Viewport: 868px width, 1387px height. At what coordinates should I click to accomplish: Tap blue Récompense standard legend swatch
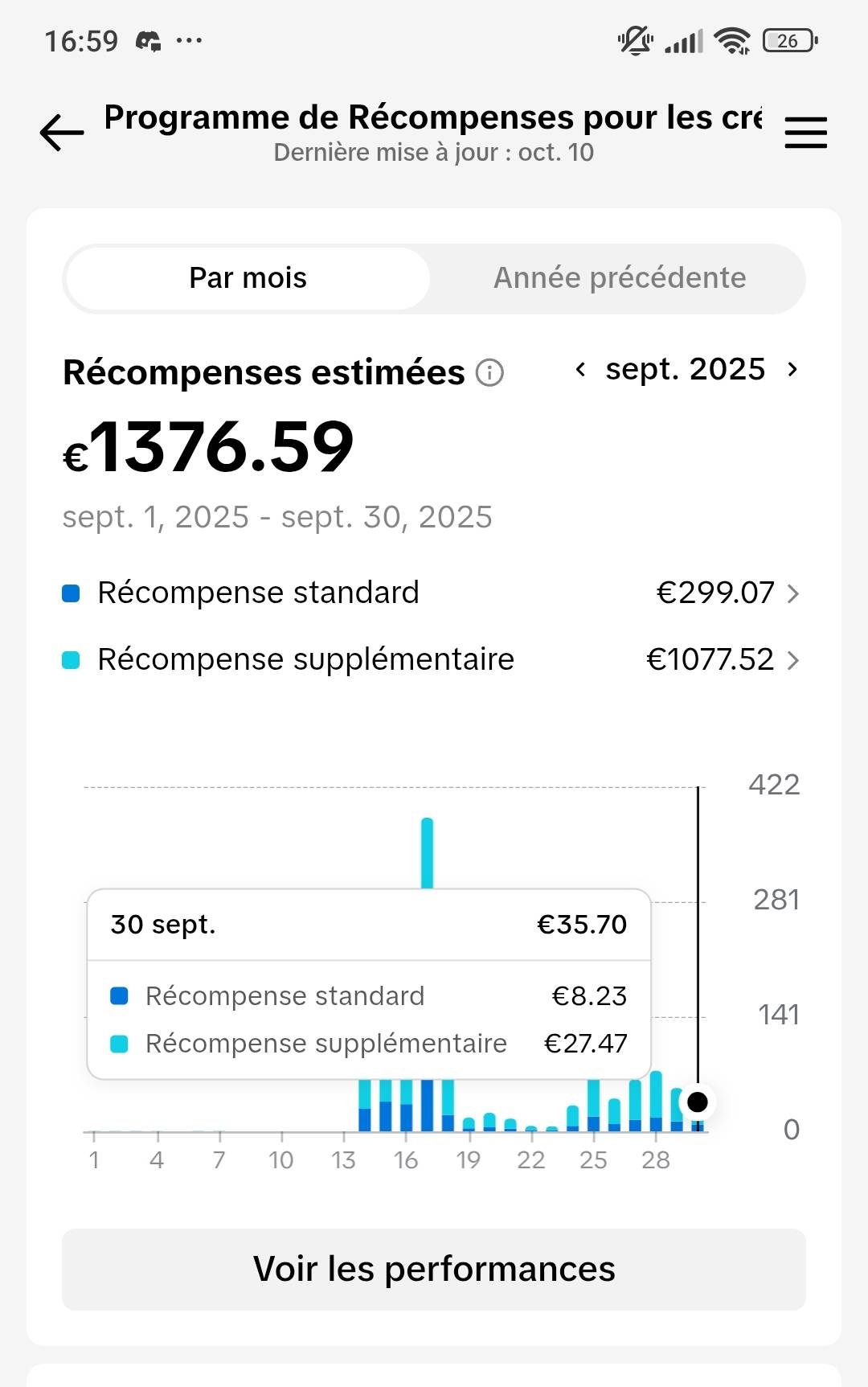72,594
